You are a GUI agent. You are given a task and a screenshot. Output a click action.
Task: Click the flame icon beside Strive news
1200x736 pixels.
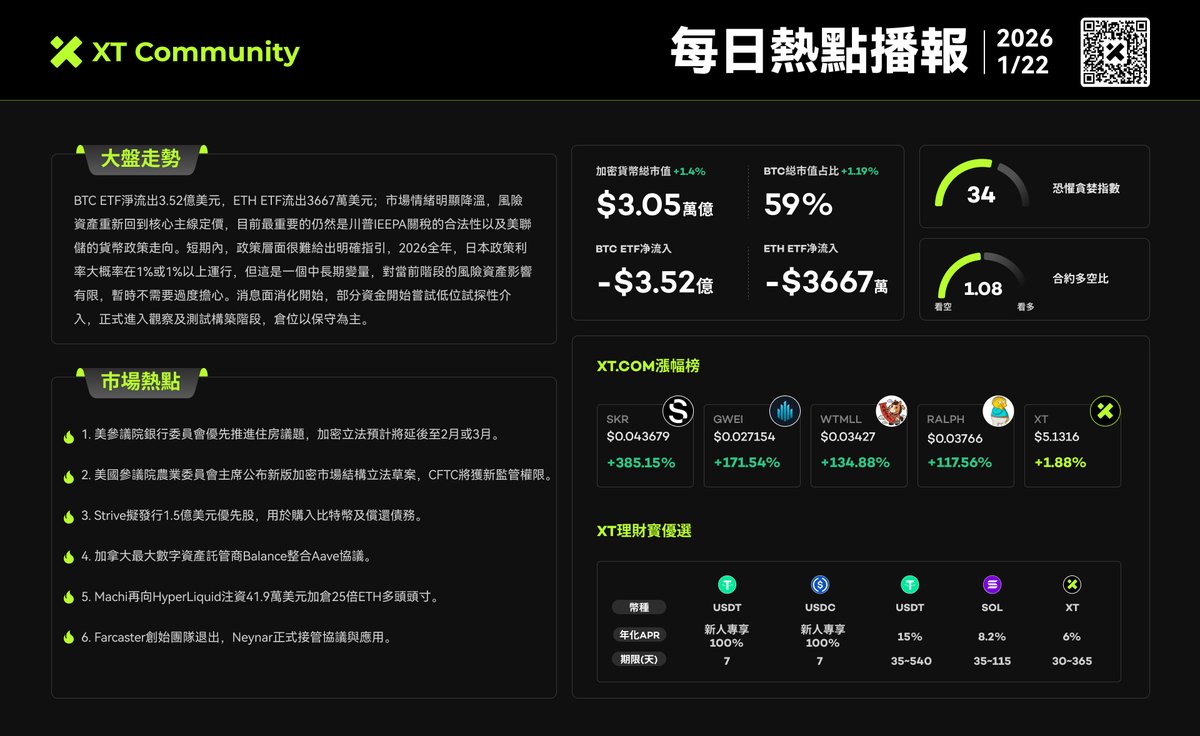[68, 516]
